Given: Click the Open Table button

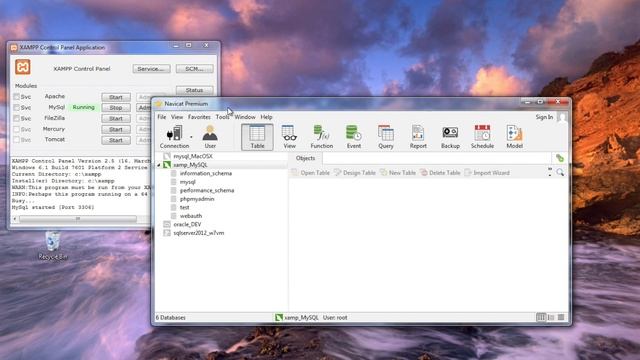Looking at the screenshot, I should 310,173.
